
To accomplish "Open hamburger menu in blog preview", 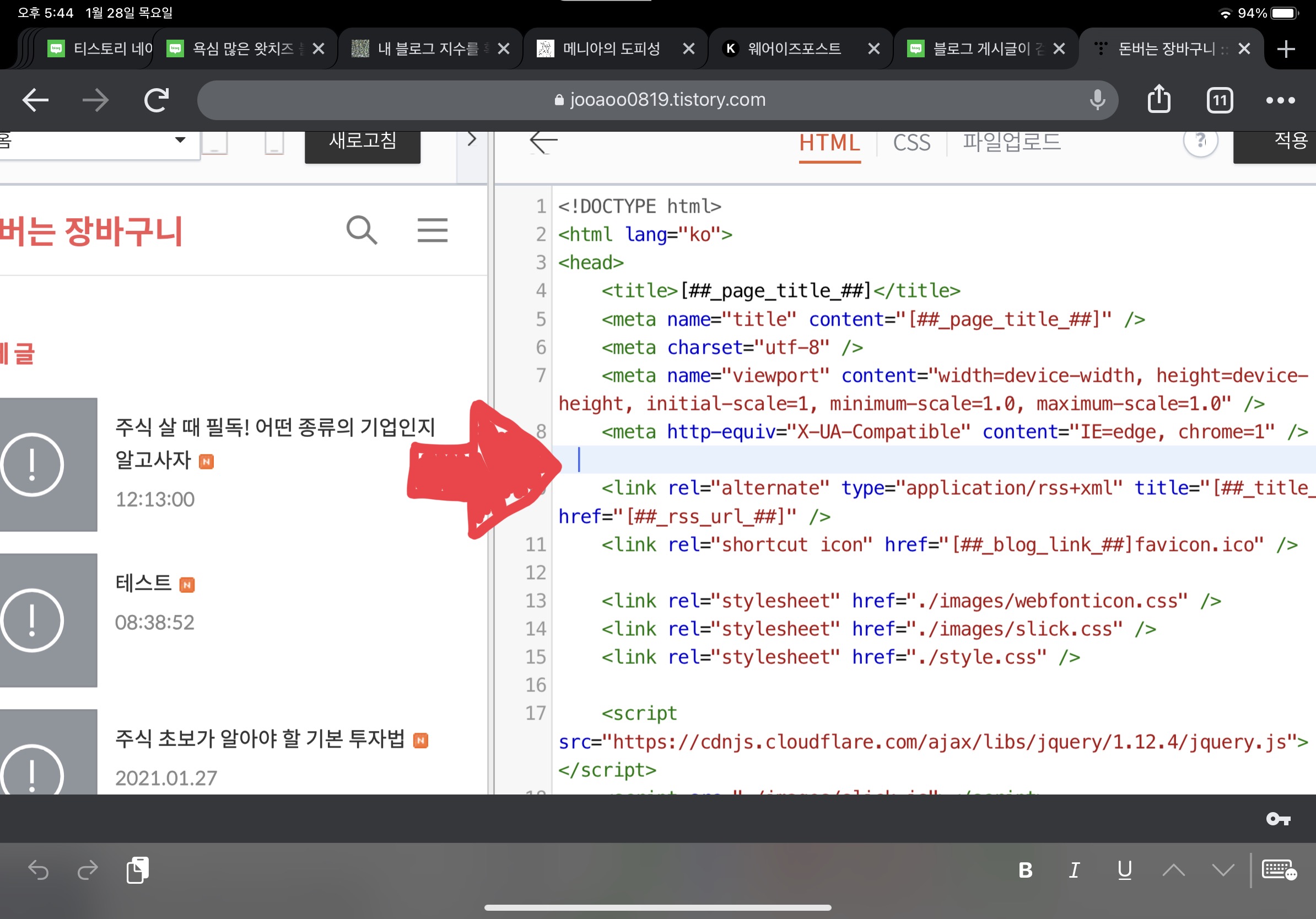I will (432, 230).
